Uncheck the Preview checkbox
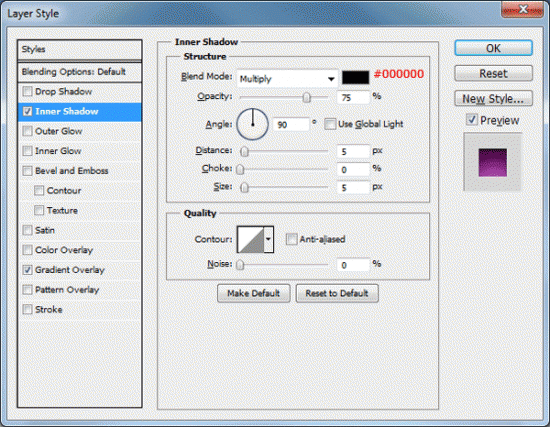This screenshot has height=427, width=550. coord(471,120)
